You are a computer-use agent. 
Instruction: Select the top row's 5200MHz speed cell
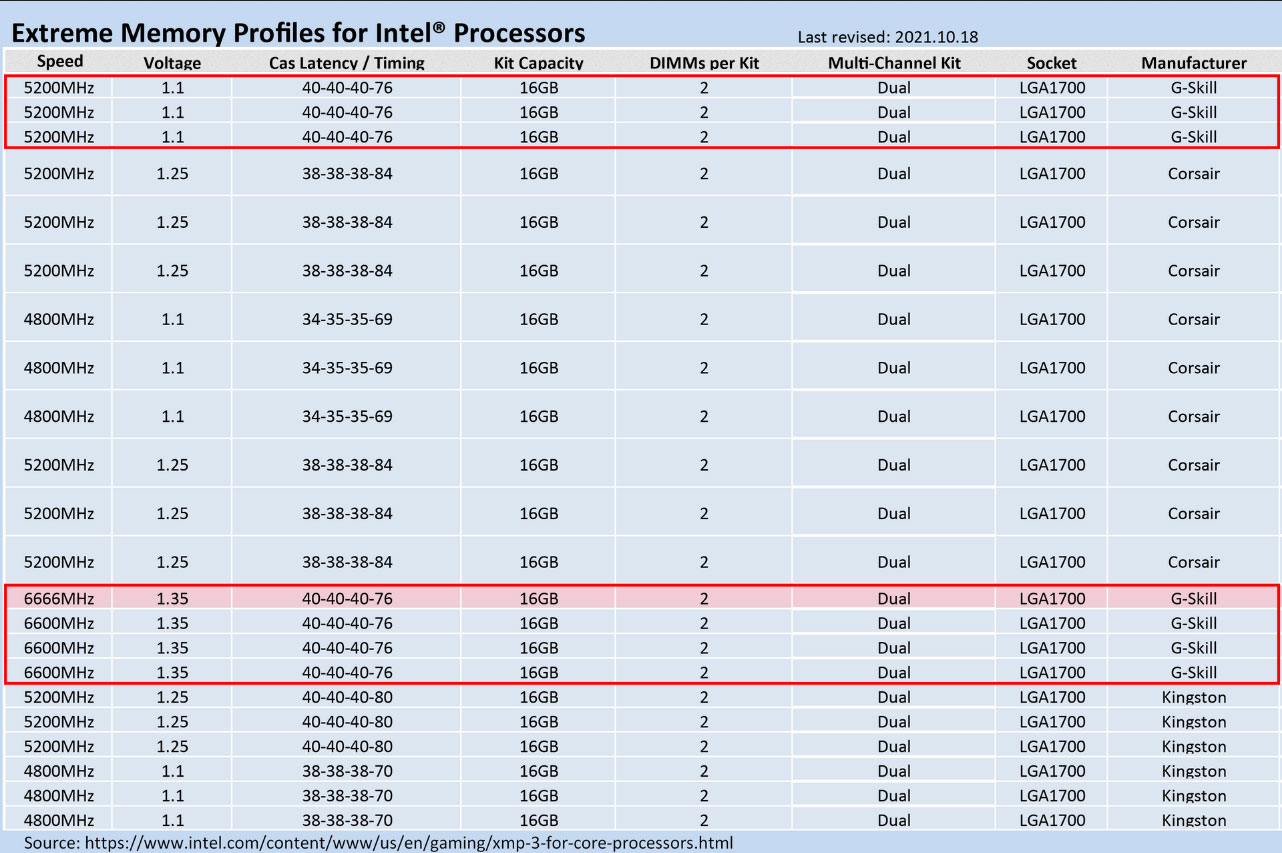59,87
